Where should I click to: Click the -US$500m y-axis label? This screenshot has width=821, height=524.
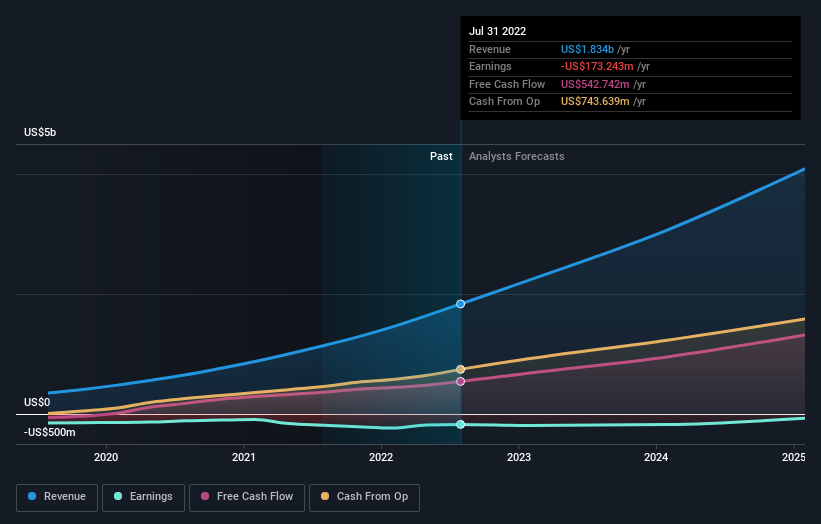point(49,432)
